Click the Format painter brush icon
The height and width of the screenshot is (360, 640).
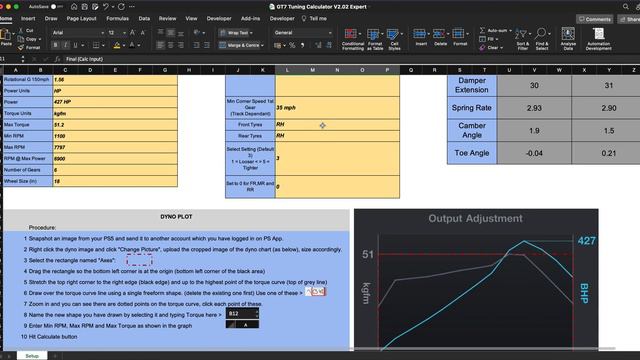click(21, 48)
